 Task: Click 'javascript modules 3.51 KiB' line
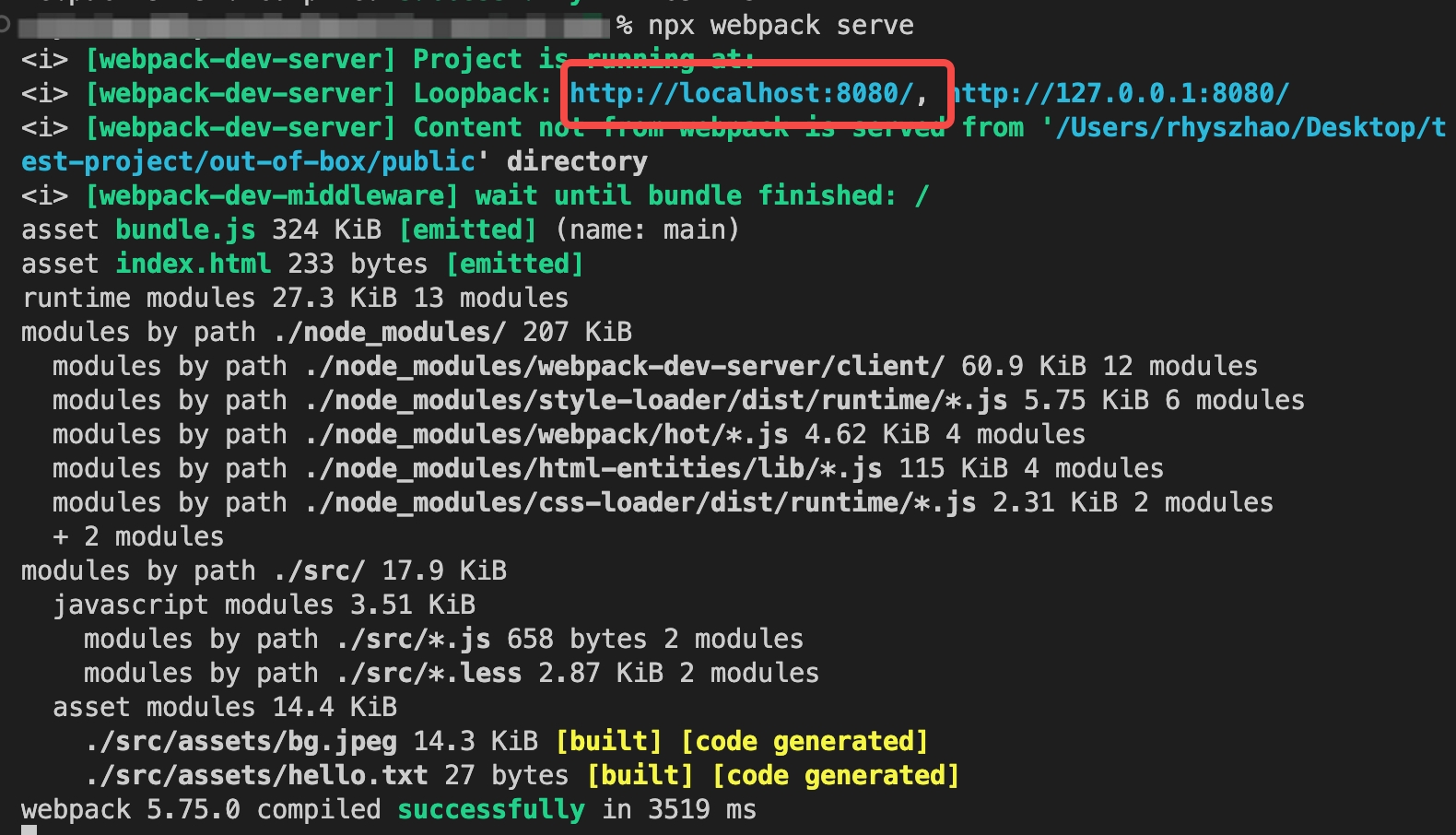coord(264,605)
